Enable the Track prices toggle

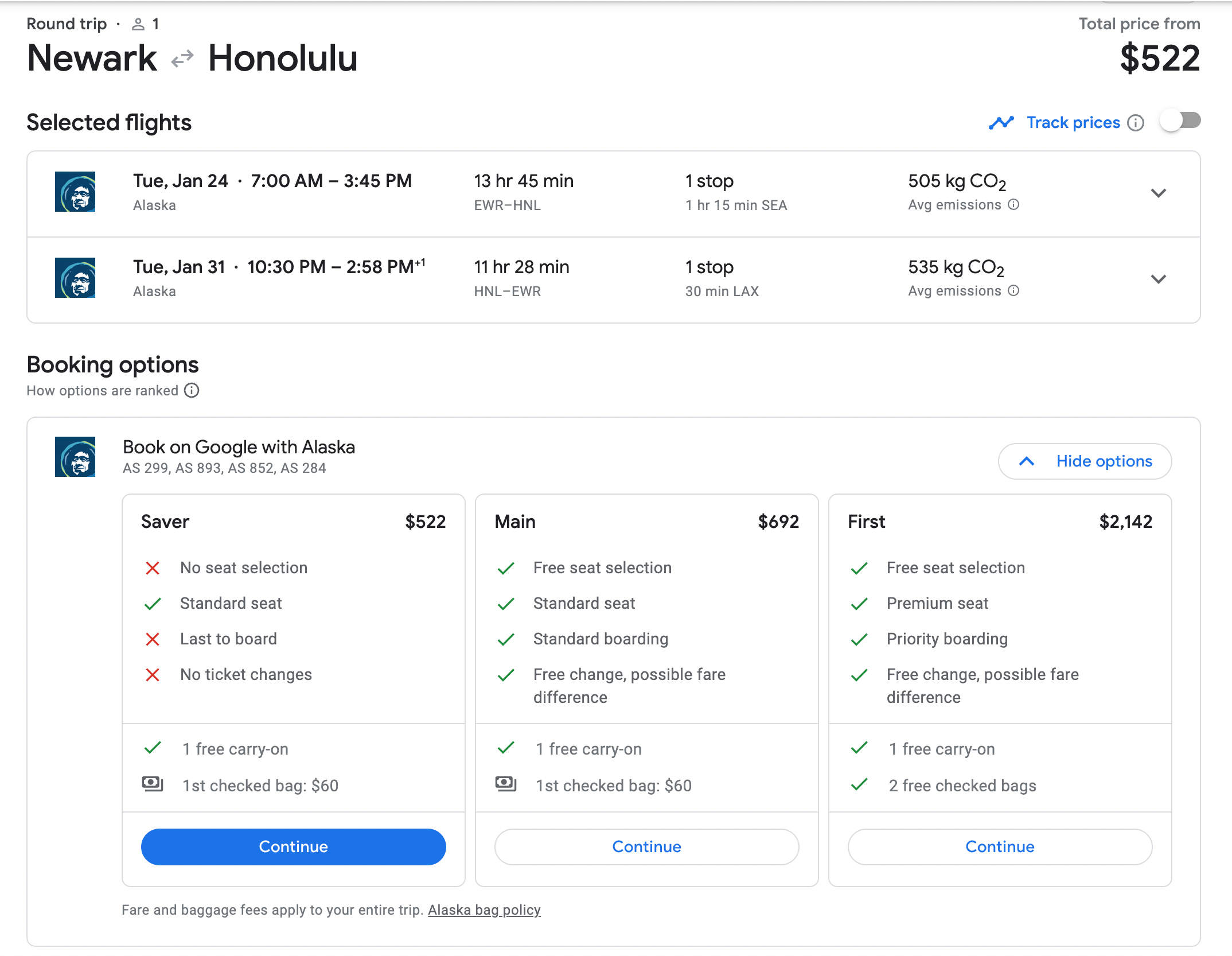1180,121
